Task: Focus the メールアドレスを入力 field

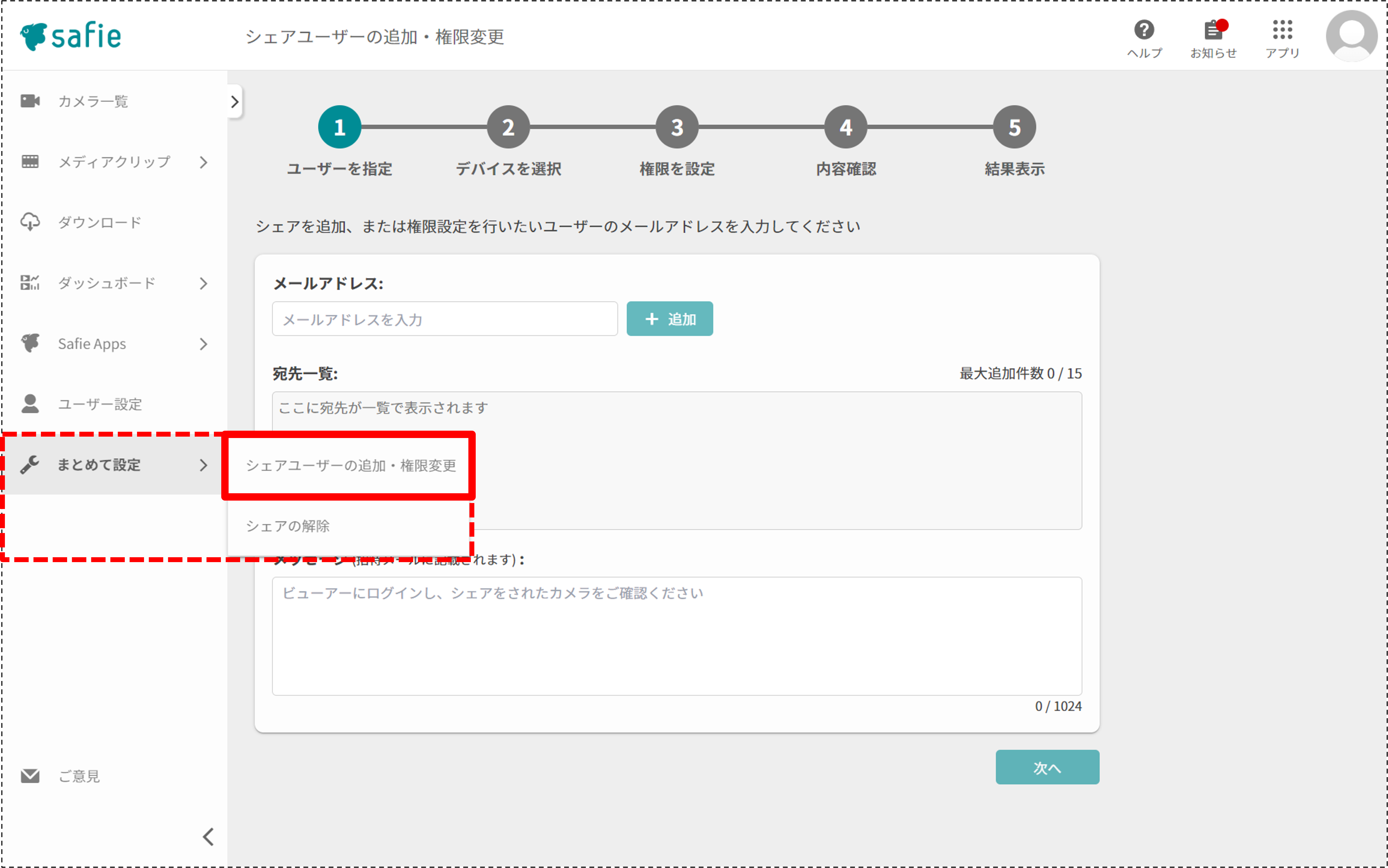Action: [445, 318]
